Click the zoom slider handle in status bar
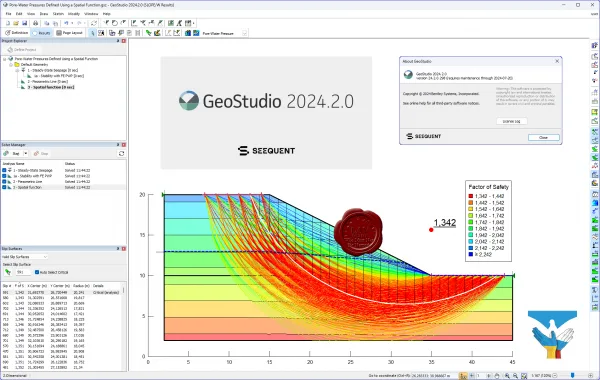Image resolution: width=600 pixels, height=380 pixels. coord(572,376)
